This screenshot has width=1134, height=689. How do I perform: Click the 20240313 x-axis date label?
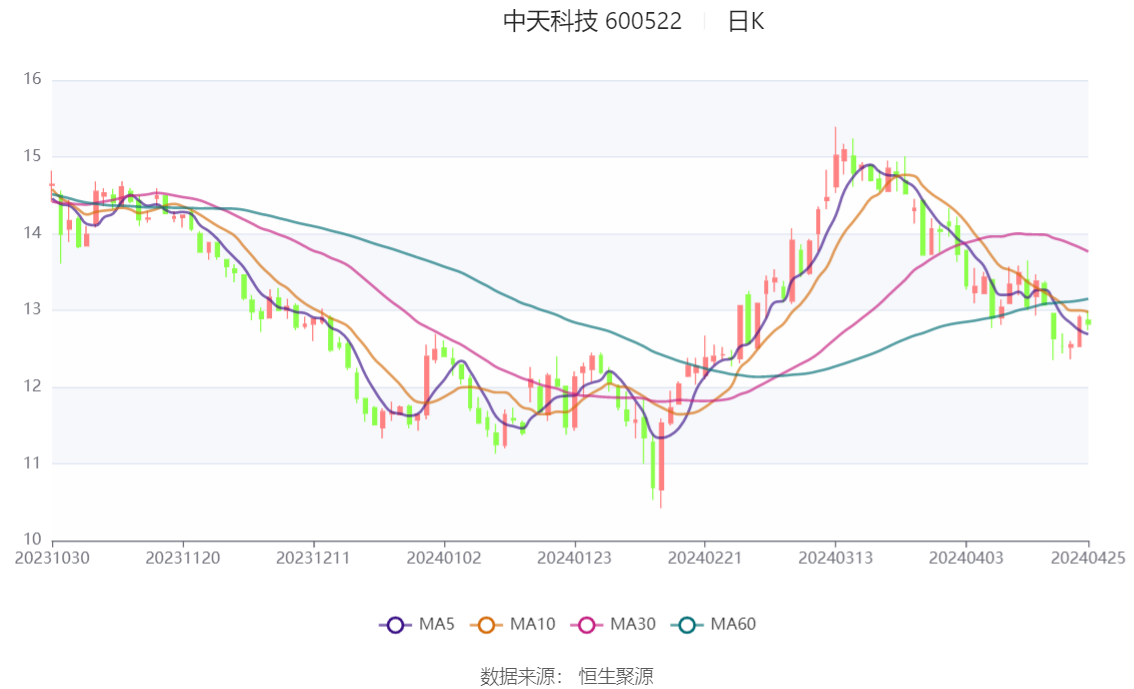[835, 558]
